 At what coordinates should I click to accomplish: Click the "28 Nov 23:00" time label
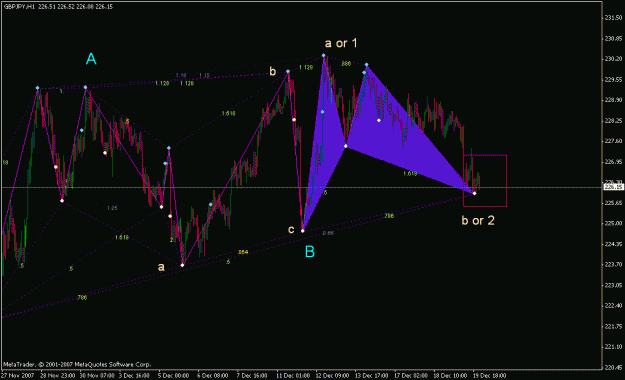pyautogui.click(x=57, y=376)
